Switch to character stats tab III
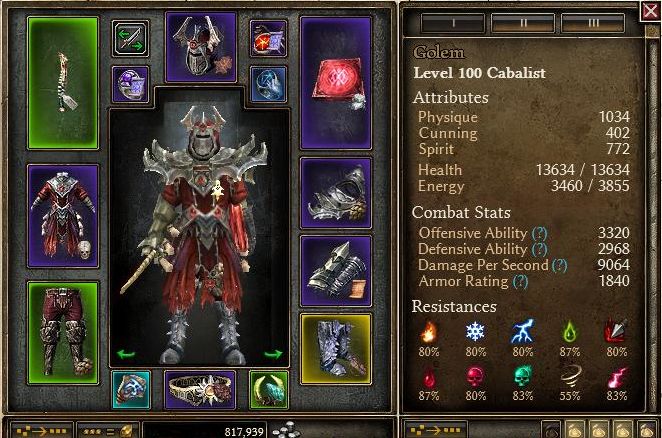The height and width of the screenshot is (438, 662). [x=593, y=22]
